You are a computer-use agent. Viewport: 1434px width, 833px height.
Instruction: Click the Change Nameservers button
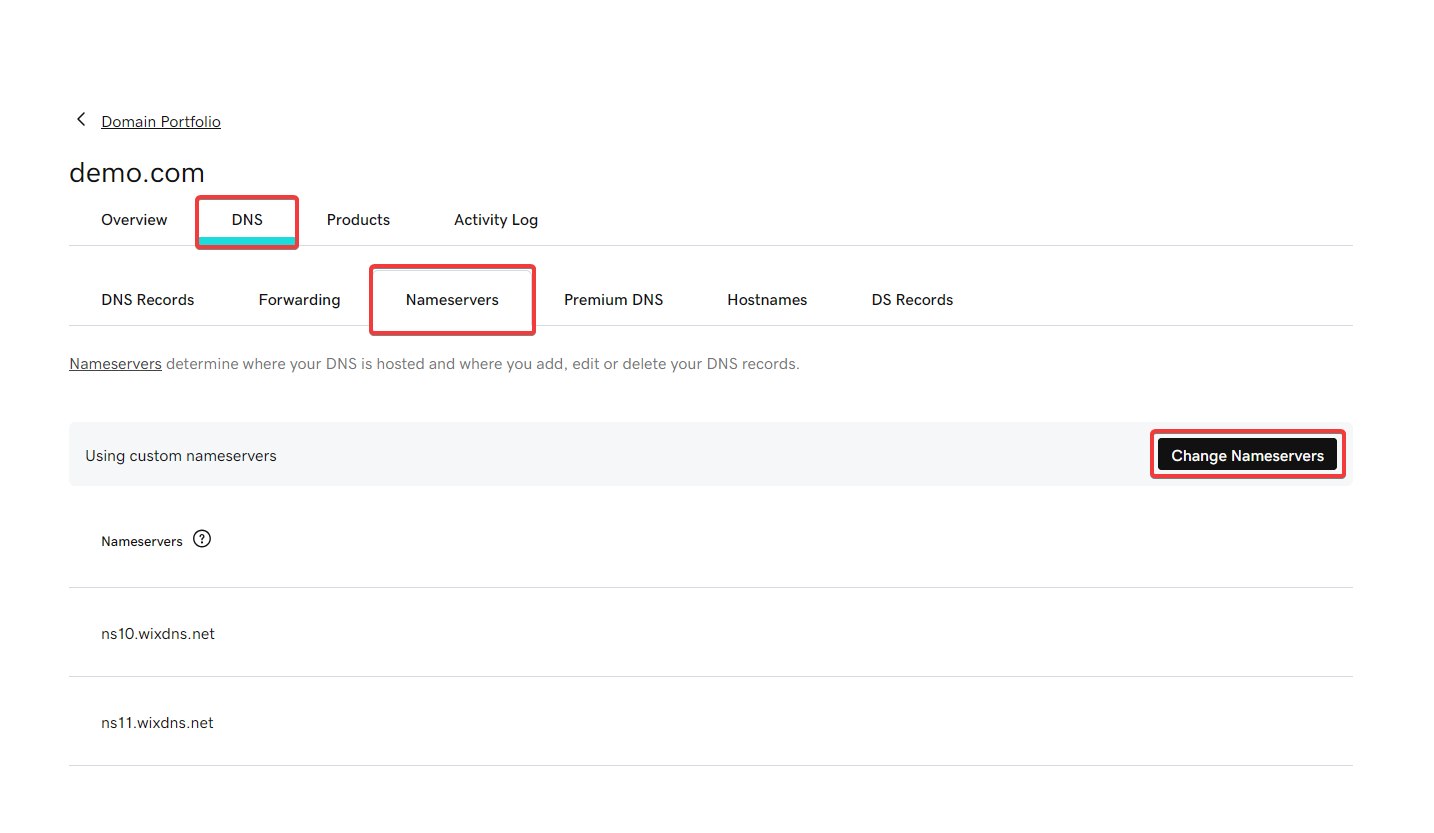[1247, 455]
